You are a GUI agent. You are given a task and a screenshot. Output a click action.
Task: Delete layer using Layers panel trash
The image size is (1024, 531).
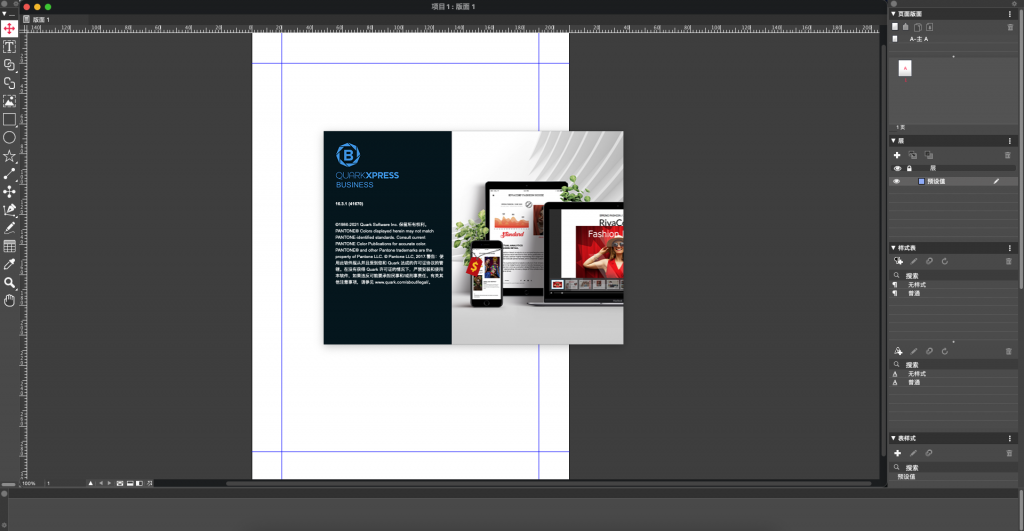coord(1008,155)
